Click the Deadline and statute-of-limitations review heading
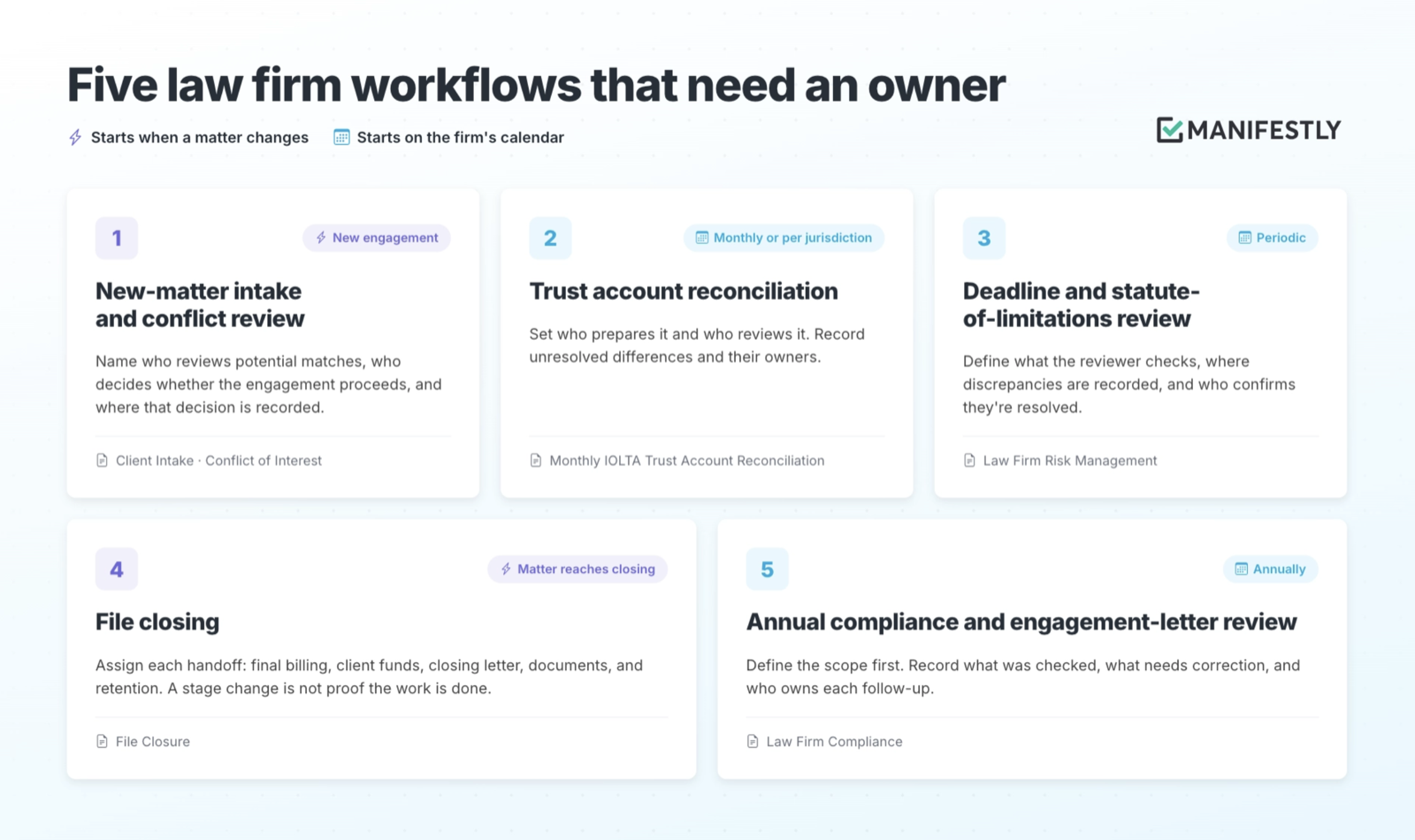 [1081, 305]
